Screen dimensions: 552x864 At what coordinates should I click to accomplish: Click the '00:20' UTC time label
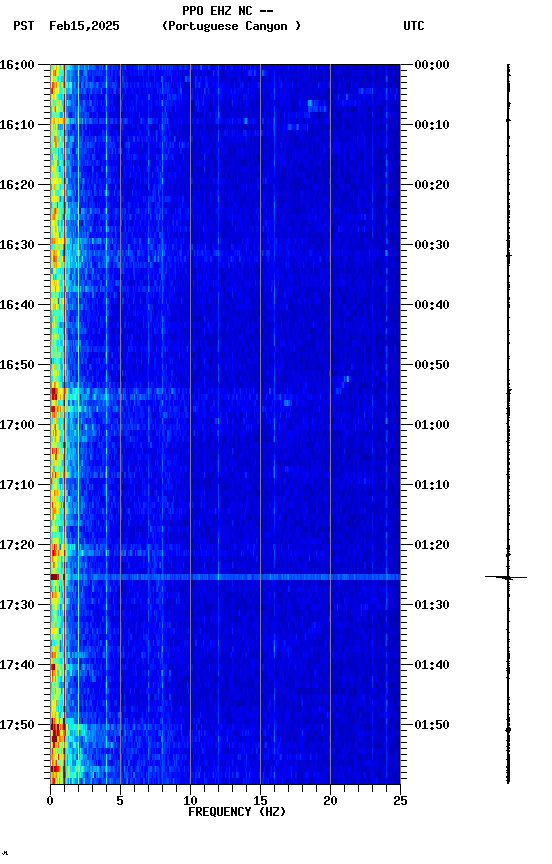432,185
